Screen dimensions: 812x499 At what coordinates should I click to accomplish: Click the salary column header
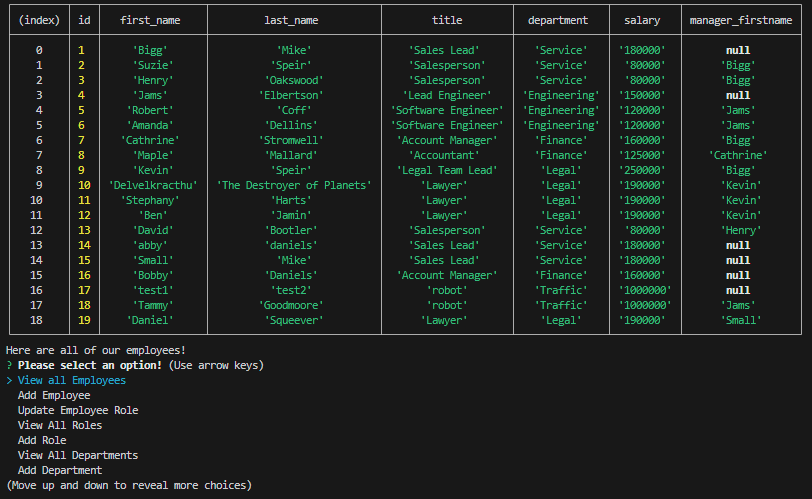click(642, 20)
